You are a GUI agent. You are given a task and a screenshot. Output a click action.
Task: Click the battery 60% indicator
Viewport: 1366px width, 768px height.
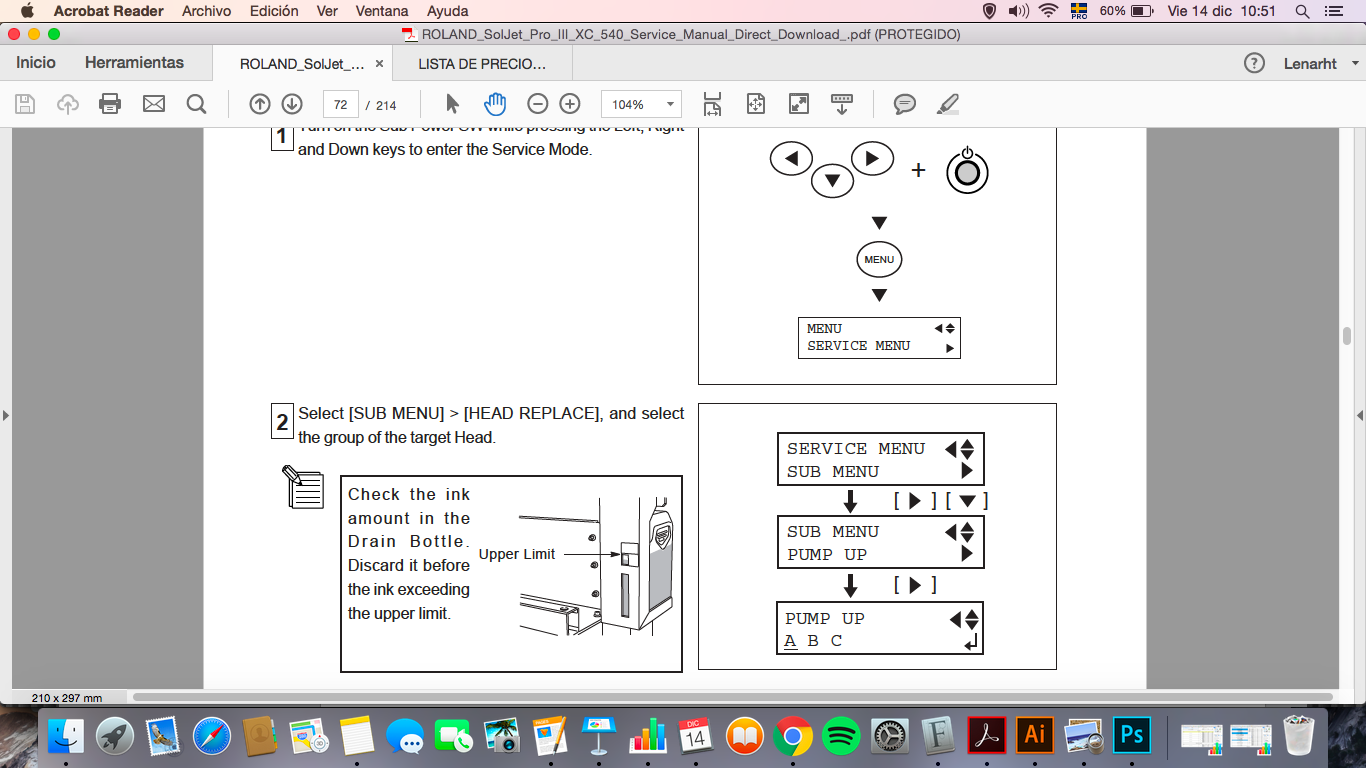[1127, 11]
